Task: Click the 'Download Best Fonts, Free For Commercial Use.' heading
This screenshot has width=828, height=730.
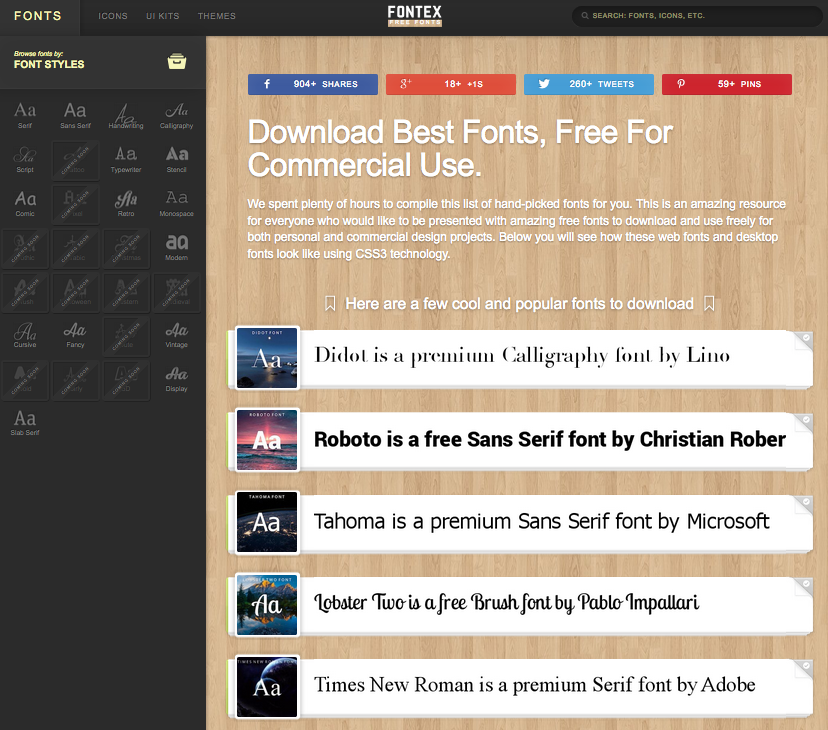Action: [460, 148]
